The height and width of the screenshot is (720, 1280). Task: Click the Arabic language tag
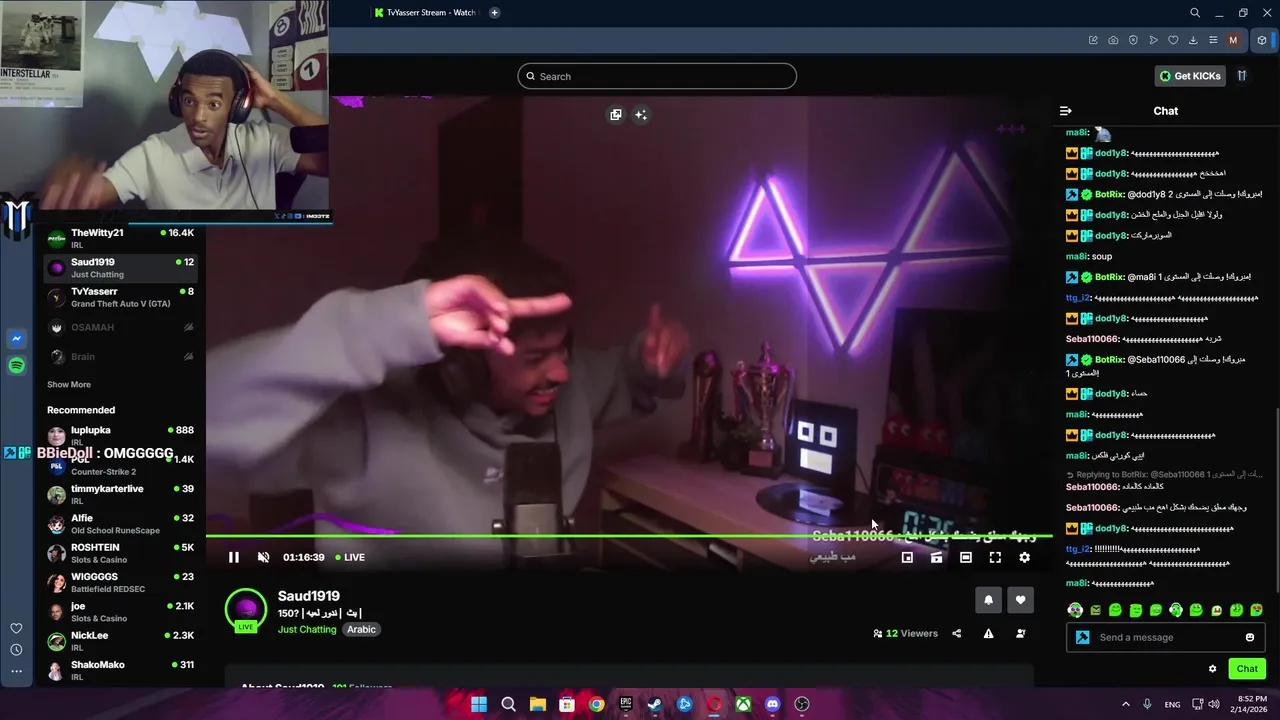[x=361, y=629]
